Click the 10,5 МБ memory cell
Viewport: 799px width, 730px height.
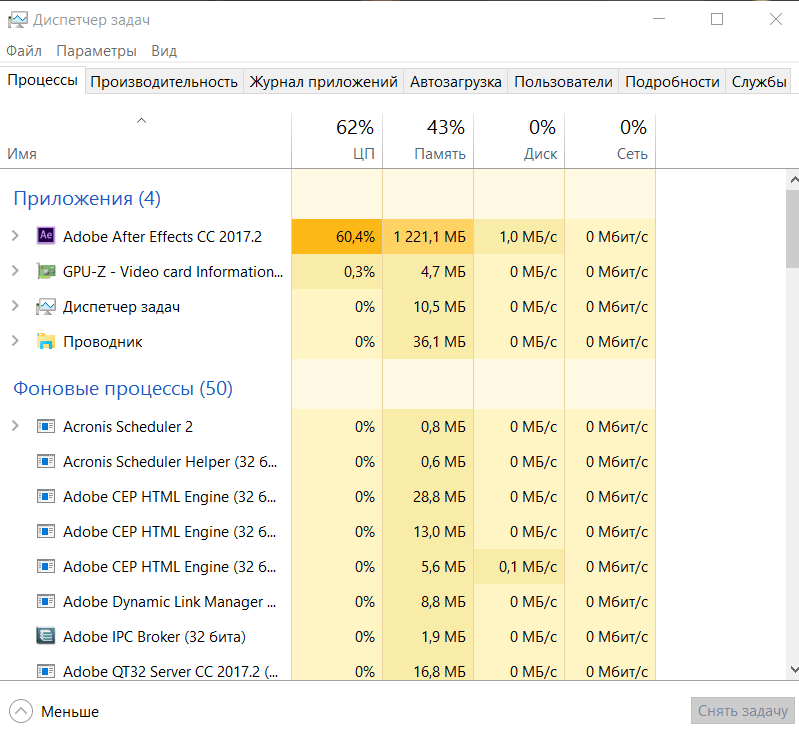[x=428, y=307]
